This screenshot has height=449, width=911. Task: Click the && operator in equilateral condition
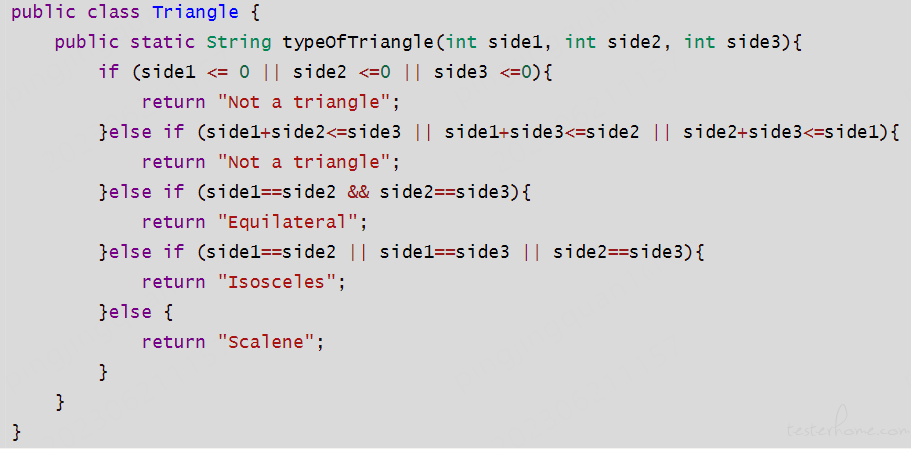point(358,192)
